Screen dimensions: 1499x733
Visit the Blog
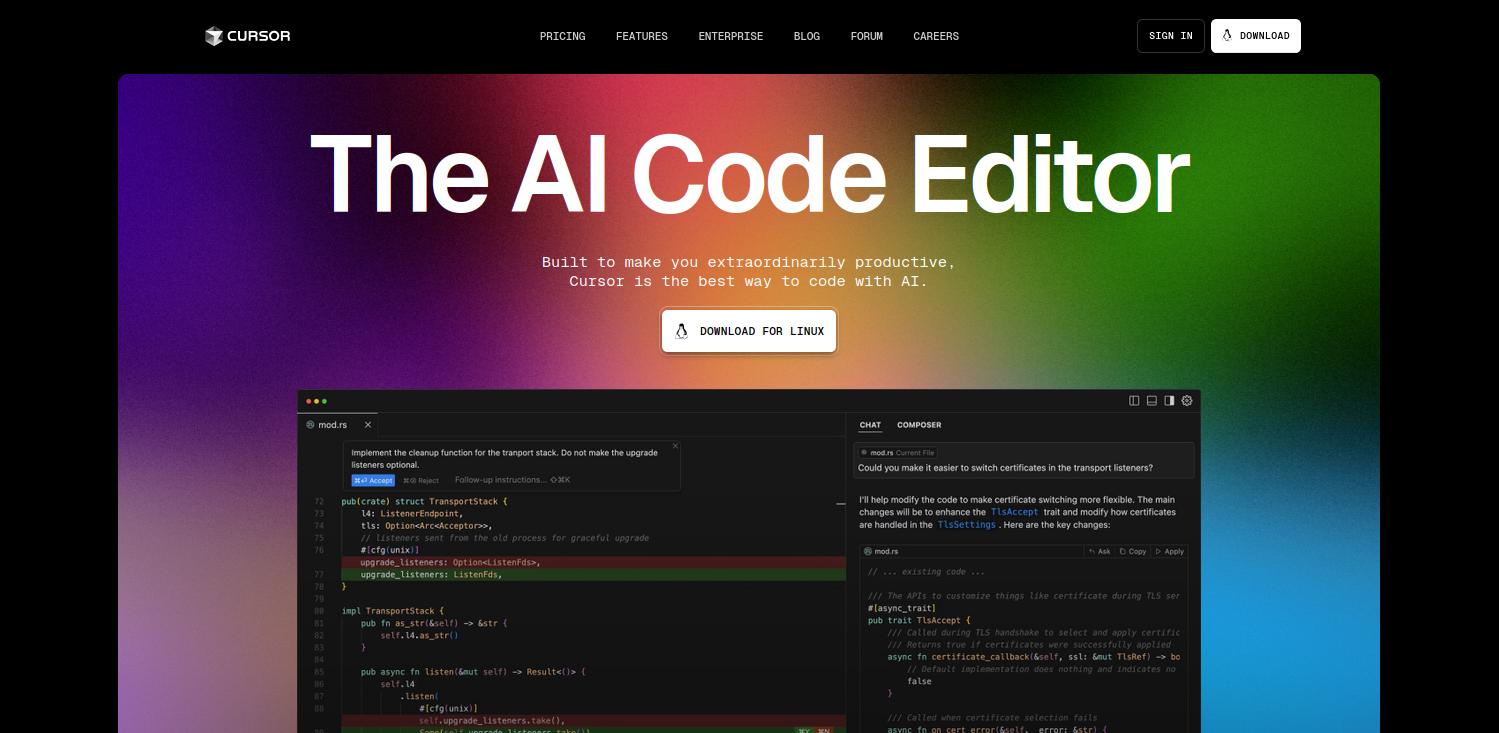[807, 36]
